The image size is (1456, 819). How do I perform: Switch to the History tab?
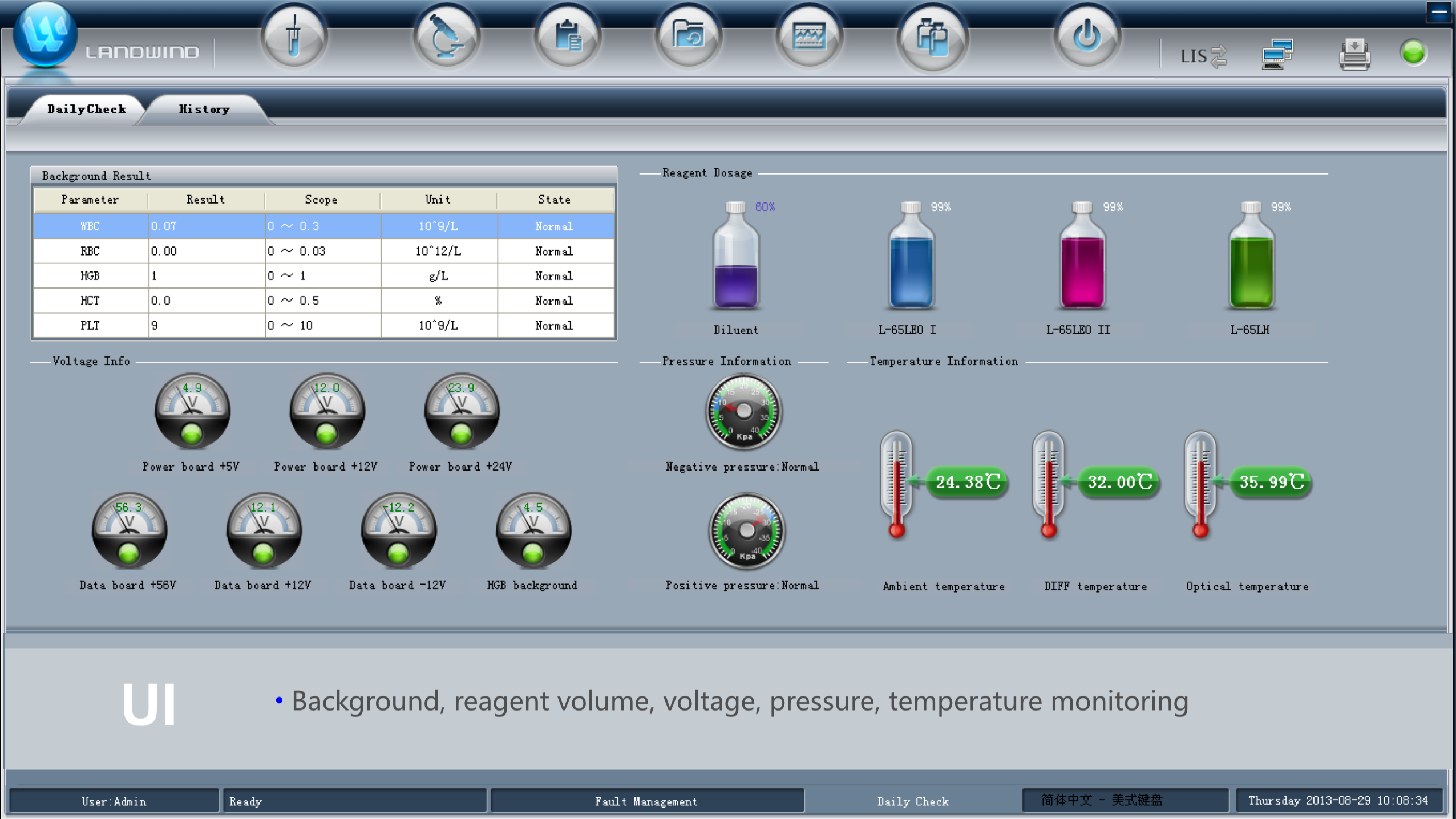(204, 109)
